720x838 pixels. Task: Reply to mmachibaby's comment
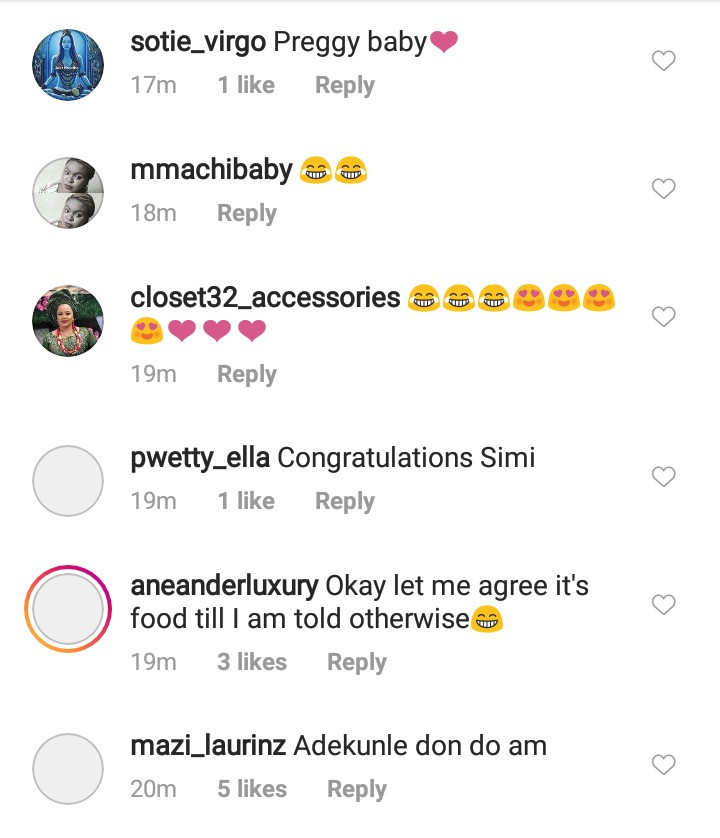[247, 214]
